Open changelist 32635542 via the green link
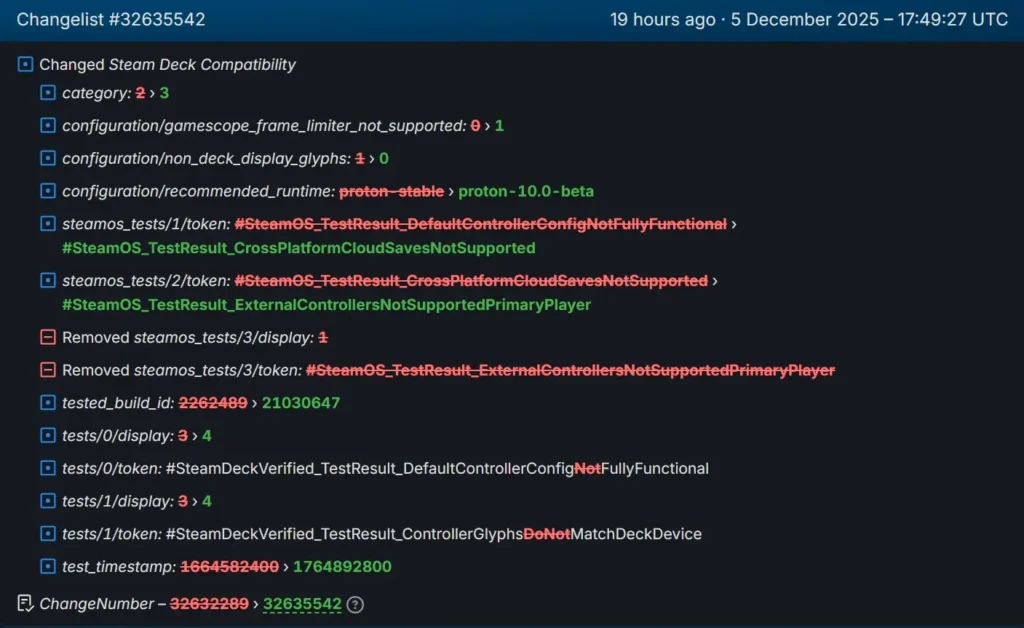 (x=302, y=604)
